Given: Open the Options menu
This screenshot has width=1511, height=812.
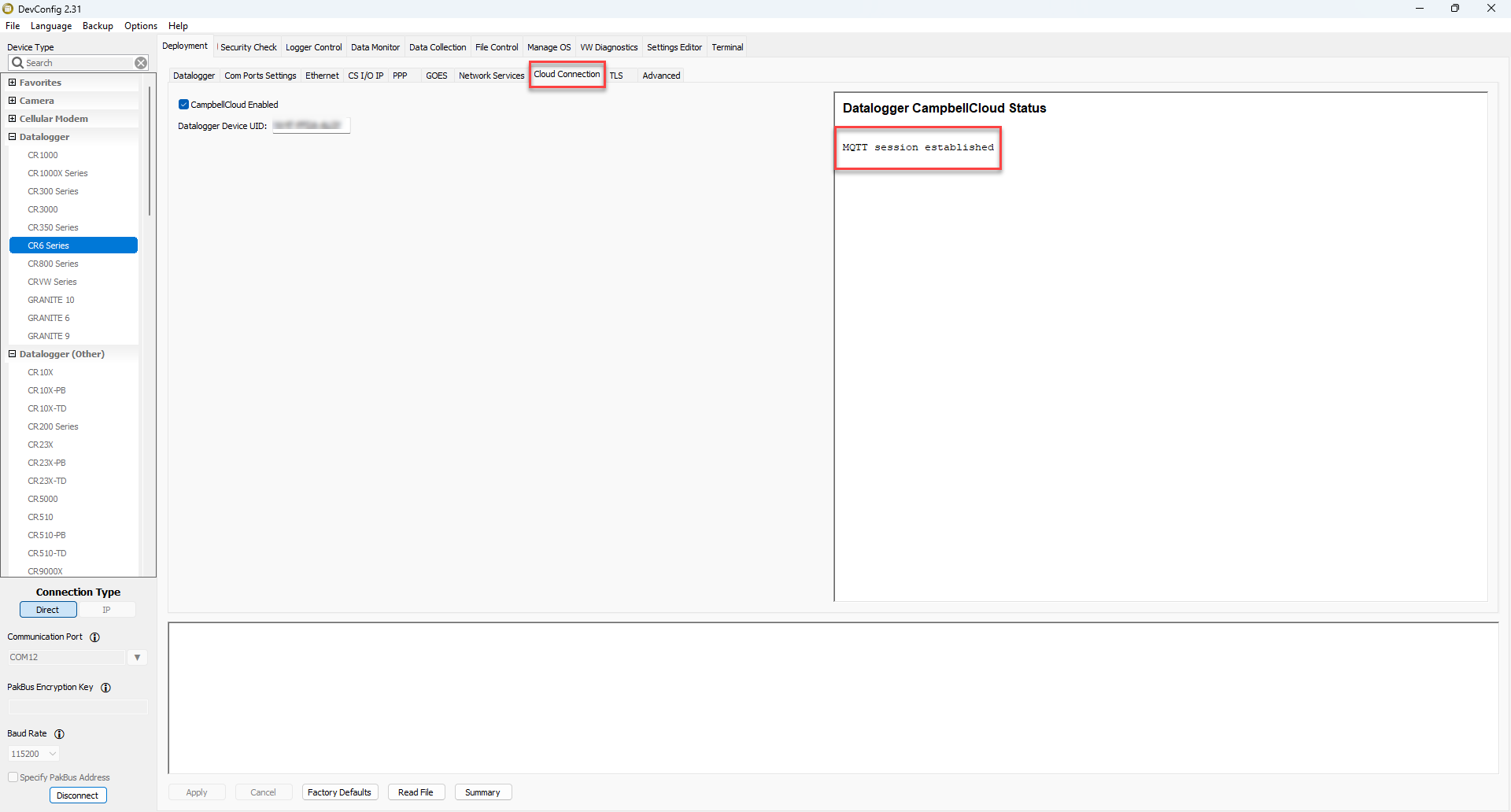Looking at the screenshot, I should point(141,26).
